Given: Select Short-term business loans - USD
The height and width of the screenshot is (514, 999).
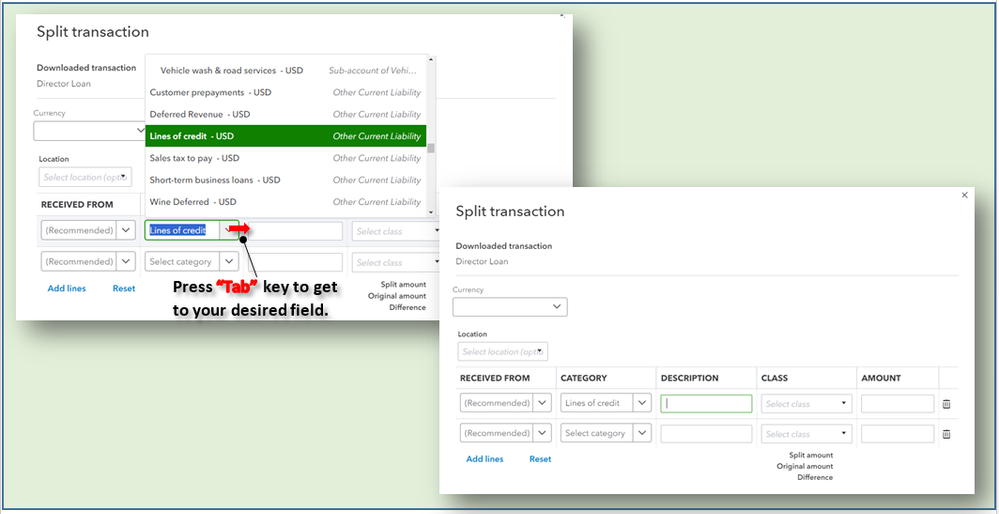Looking at the screenshot, I should tap(286, 180).
